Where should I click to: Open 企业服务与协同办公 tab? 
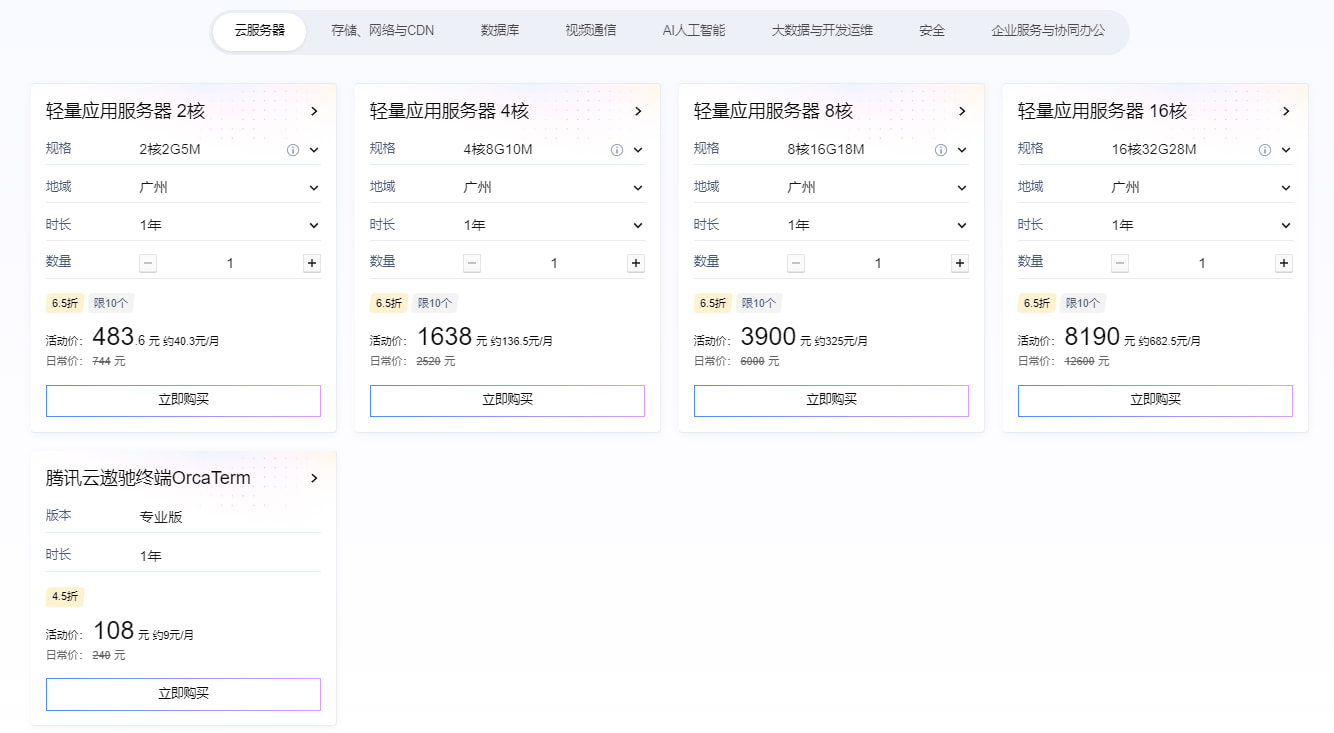pos(1049,31)
